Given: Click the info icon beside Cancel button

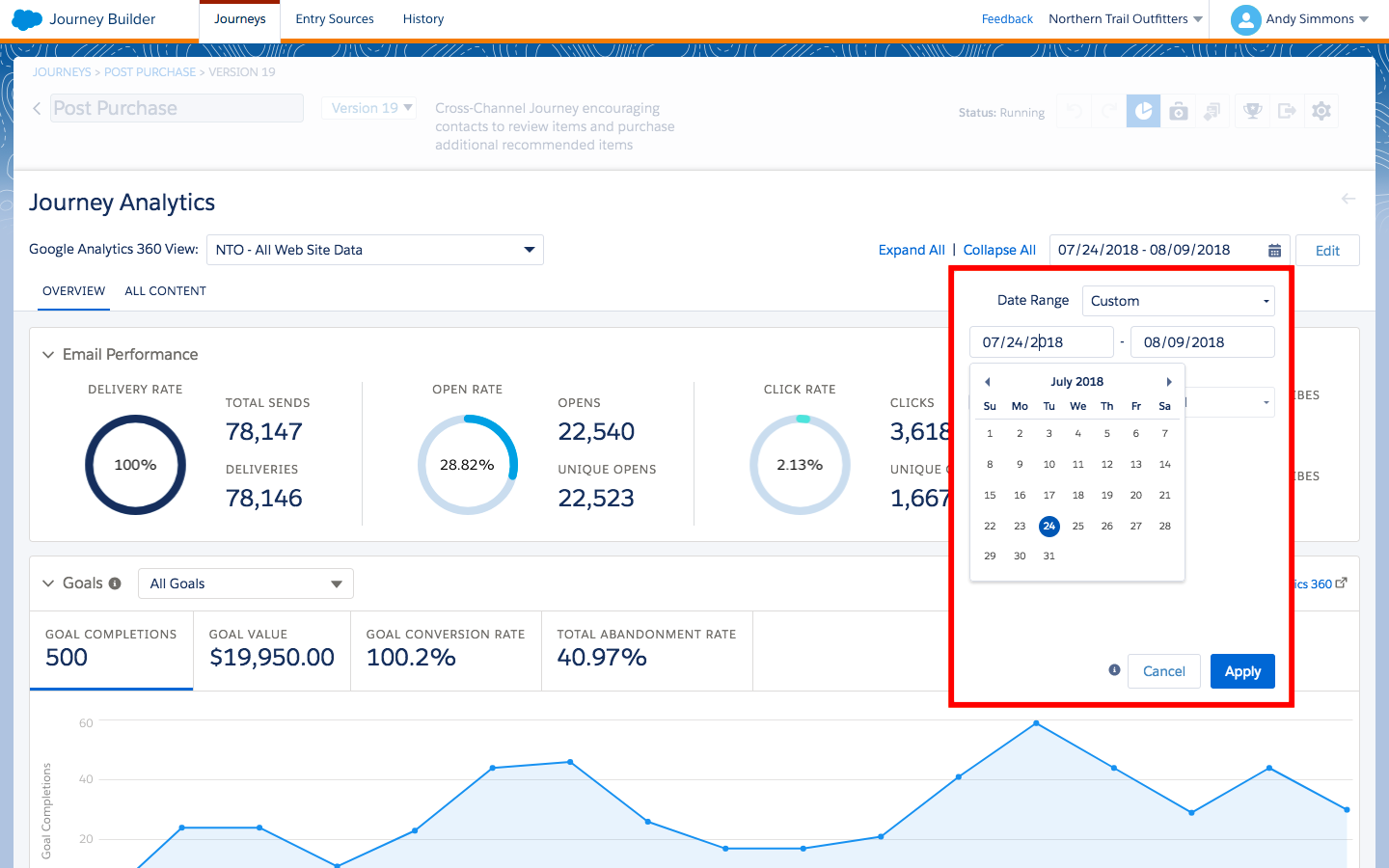Looking at the screenshot, I should click(x=1114, y=670).
